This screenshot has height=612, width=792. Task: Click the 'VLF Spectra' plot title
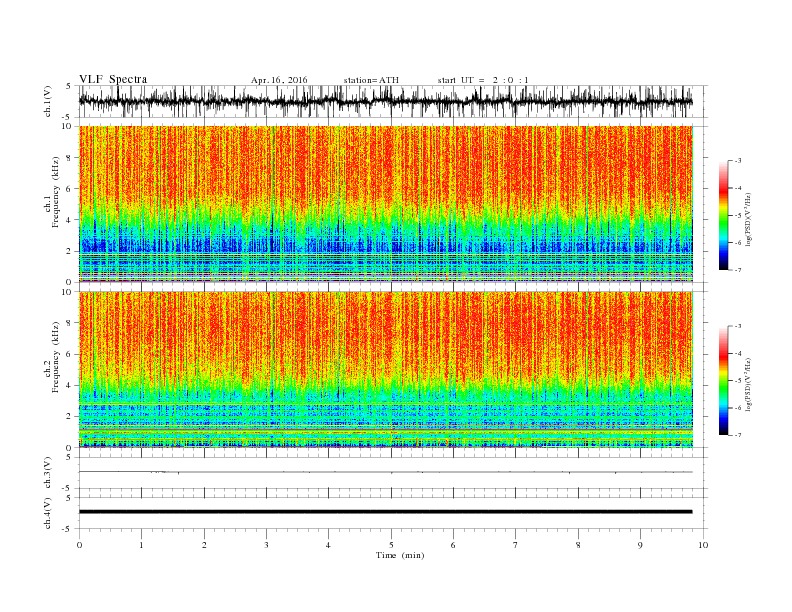point(113,79)
